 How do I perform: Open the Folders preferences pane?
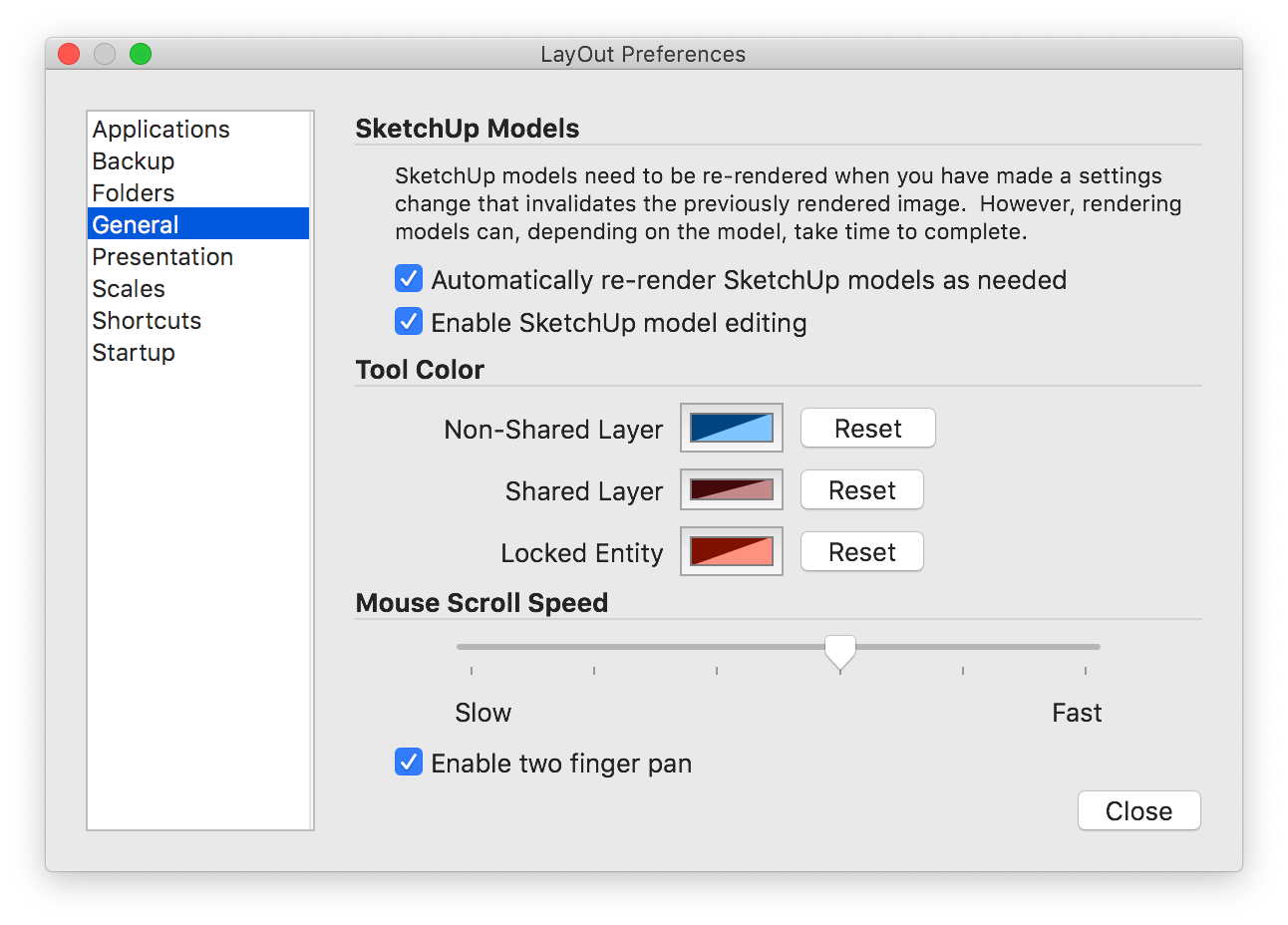click(134, 193)
